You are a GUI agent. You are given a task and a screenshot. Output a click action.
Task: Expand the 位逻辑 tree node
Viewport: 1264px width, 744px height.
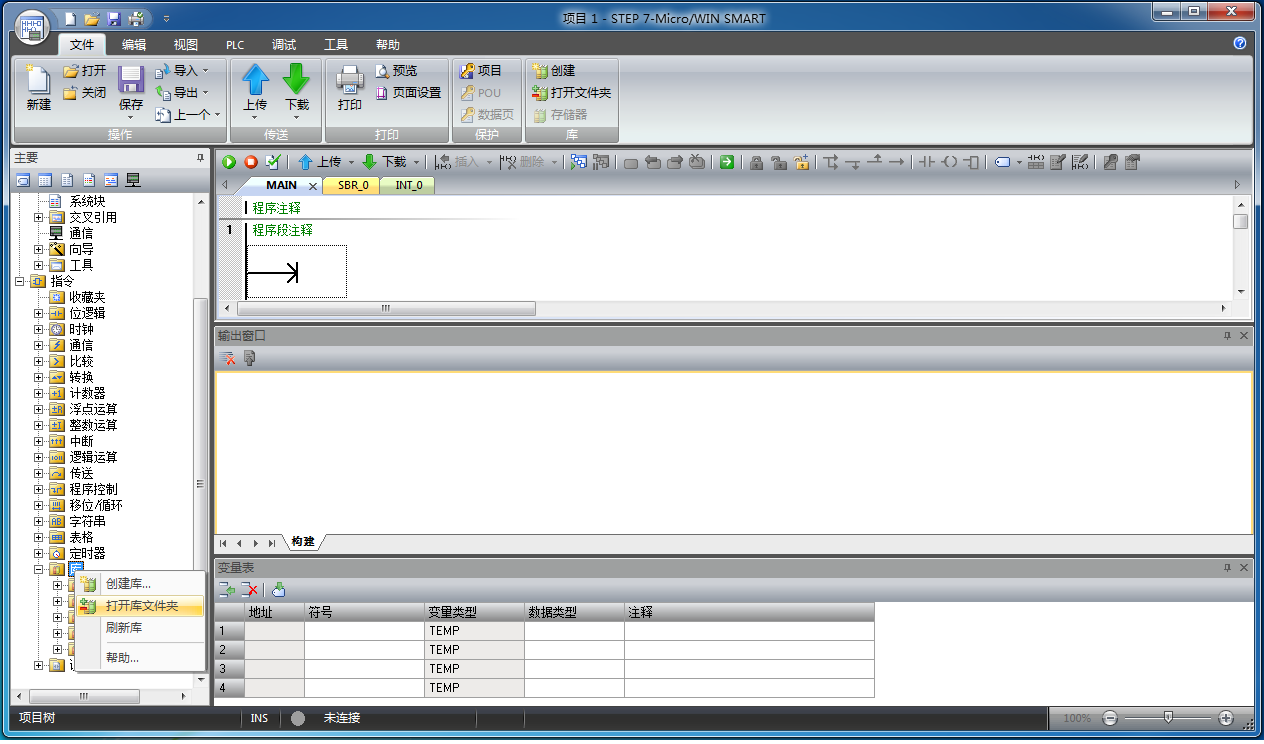(39, 313)
